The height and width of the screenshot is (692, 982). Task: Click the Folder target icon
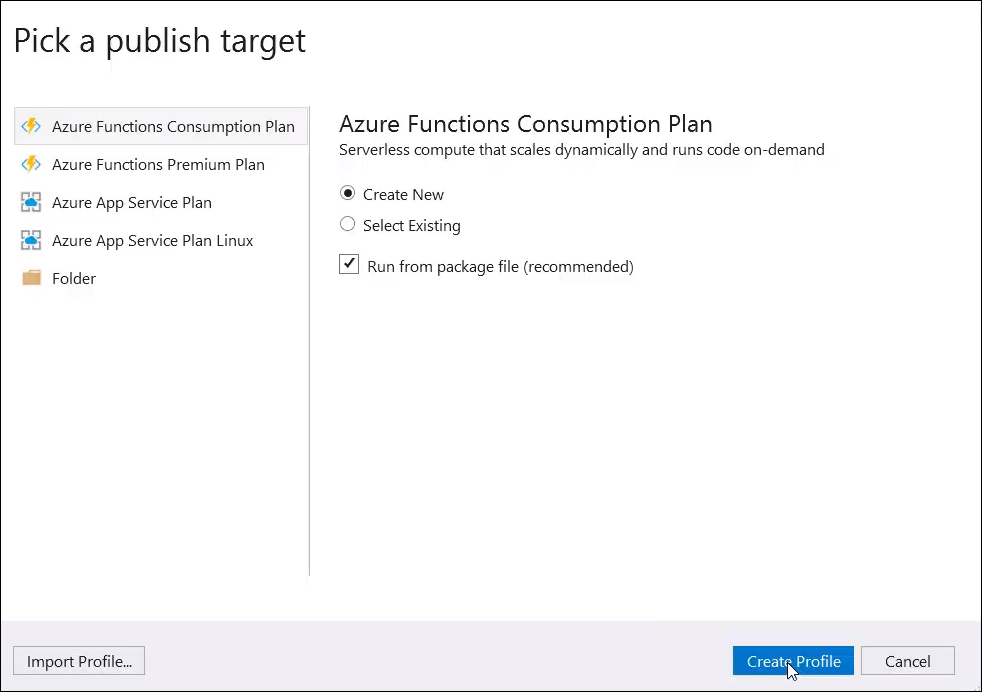pos(31,277)
